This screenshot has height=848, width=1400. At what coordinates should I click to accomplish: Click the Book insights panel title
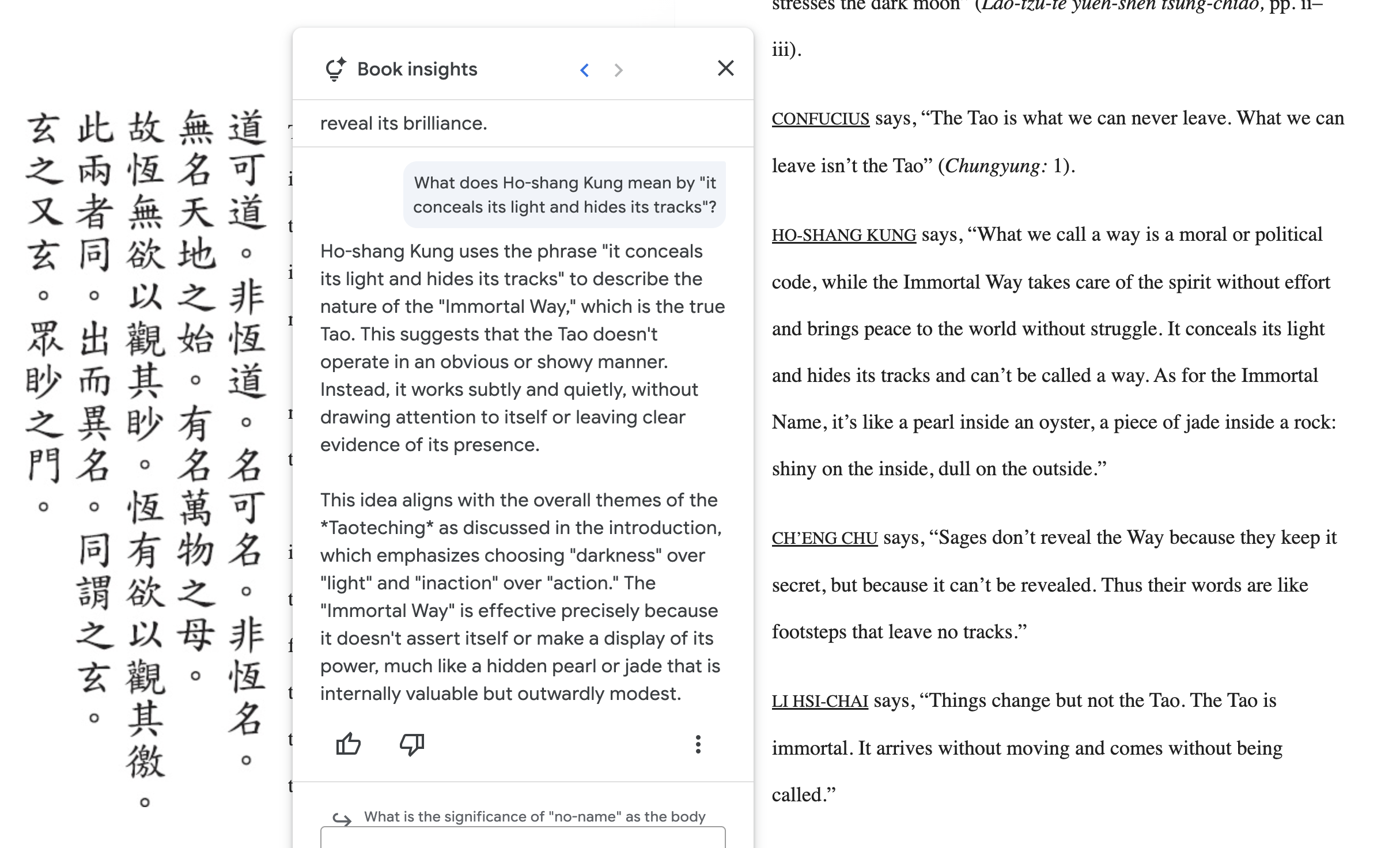(x=417, y=69)
